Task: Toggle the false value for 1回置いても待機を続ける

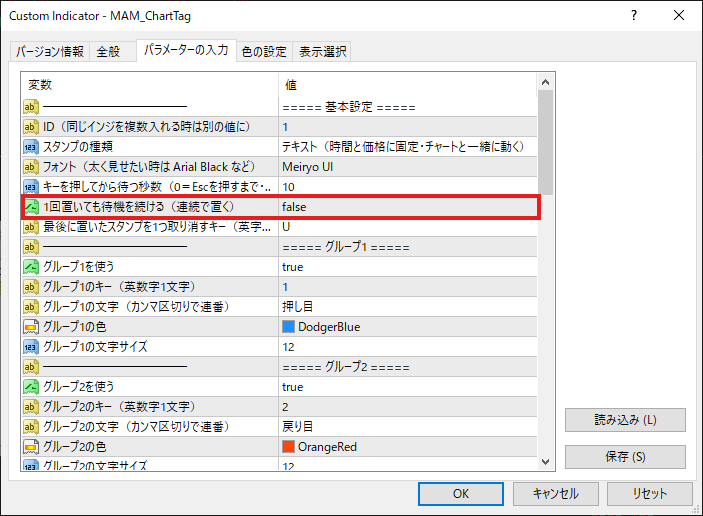Action: click(408, 207)
